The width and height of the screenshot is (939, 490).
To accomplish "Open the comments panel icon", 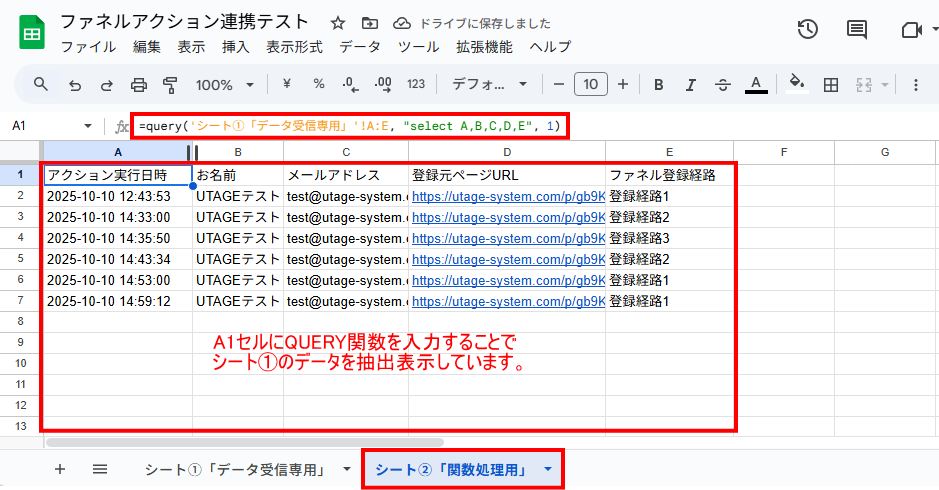I will (857, 30).
